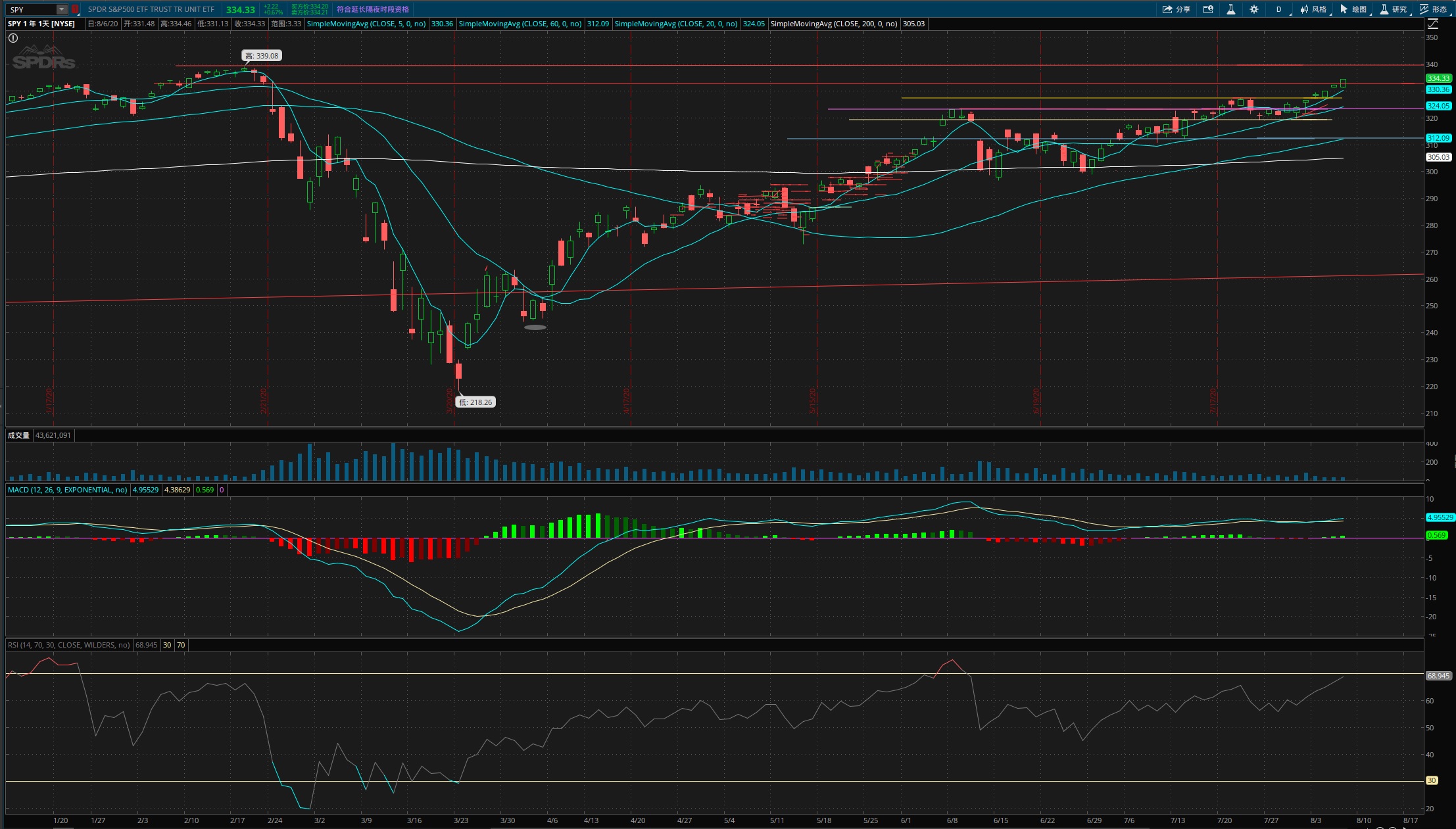Select SimpleMovingAvg (CLOSE, 60, 0, no) label

coord(520,24)
